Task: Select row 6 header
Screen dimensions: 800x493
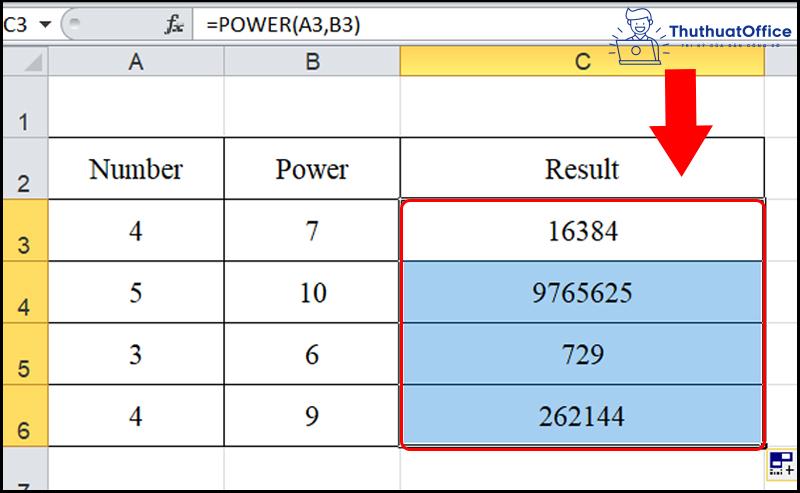Action: tap(26, 415)
